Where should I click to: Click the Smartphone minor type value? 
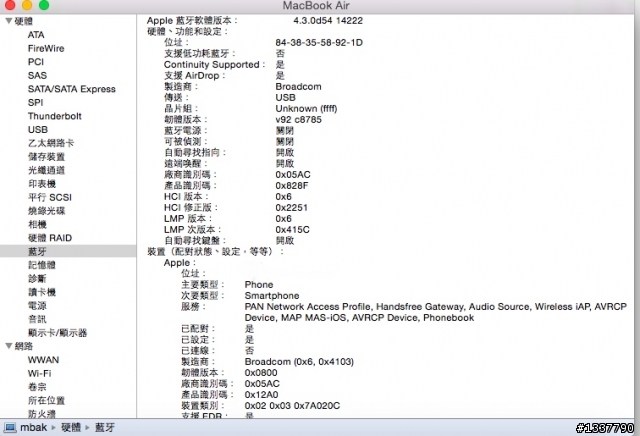272,296
